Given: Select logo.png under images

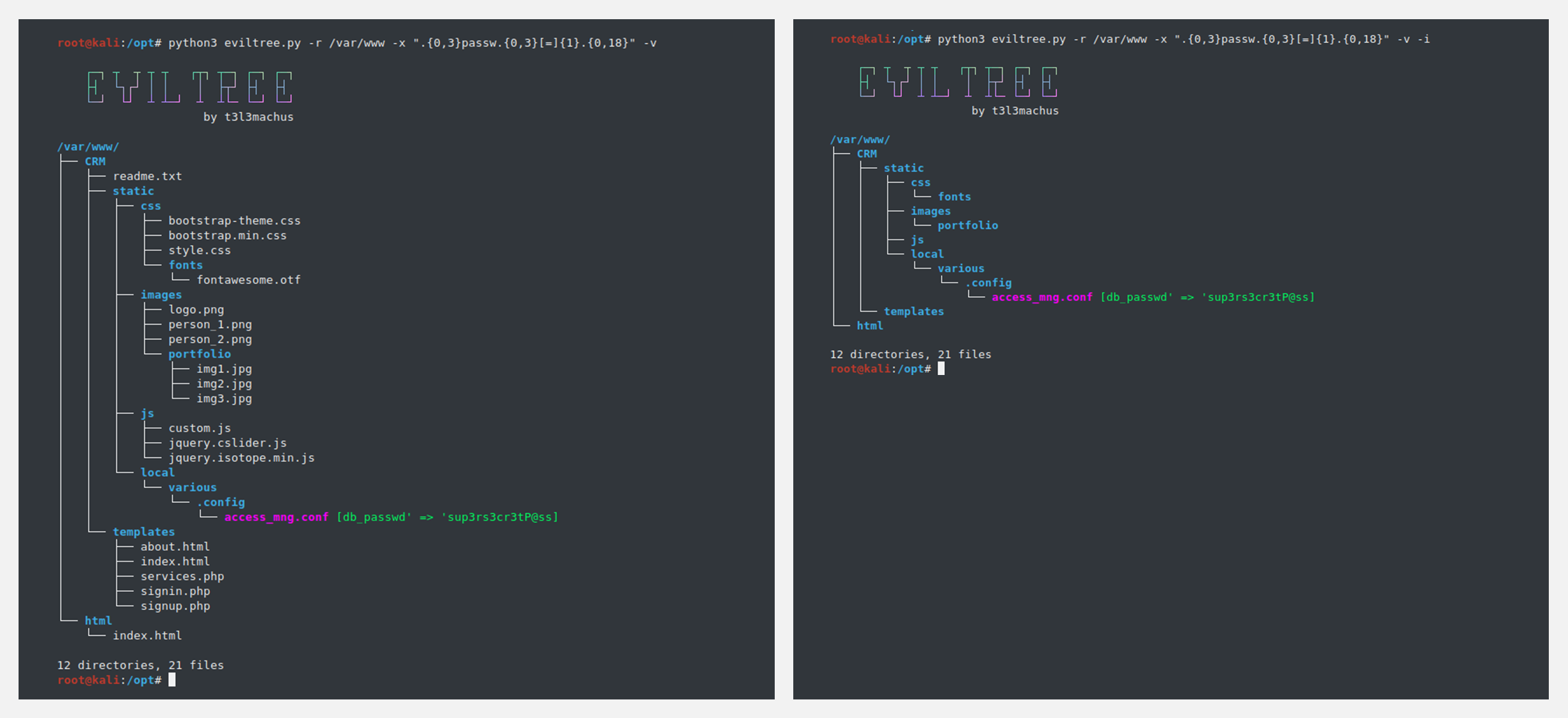Looking at the screenshot, I should coord(196,310).
